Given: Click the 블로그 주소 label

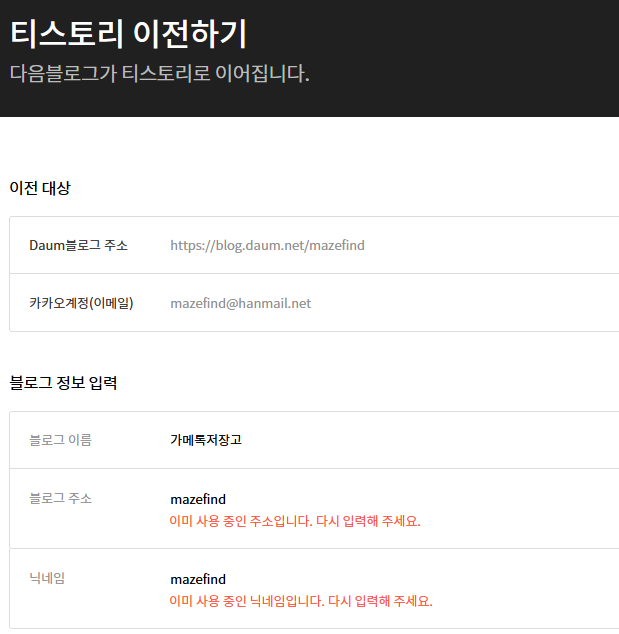Looking at the screenshot, I should pyautogui.click(x=61, y=498).
